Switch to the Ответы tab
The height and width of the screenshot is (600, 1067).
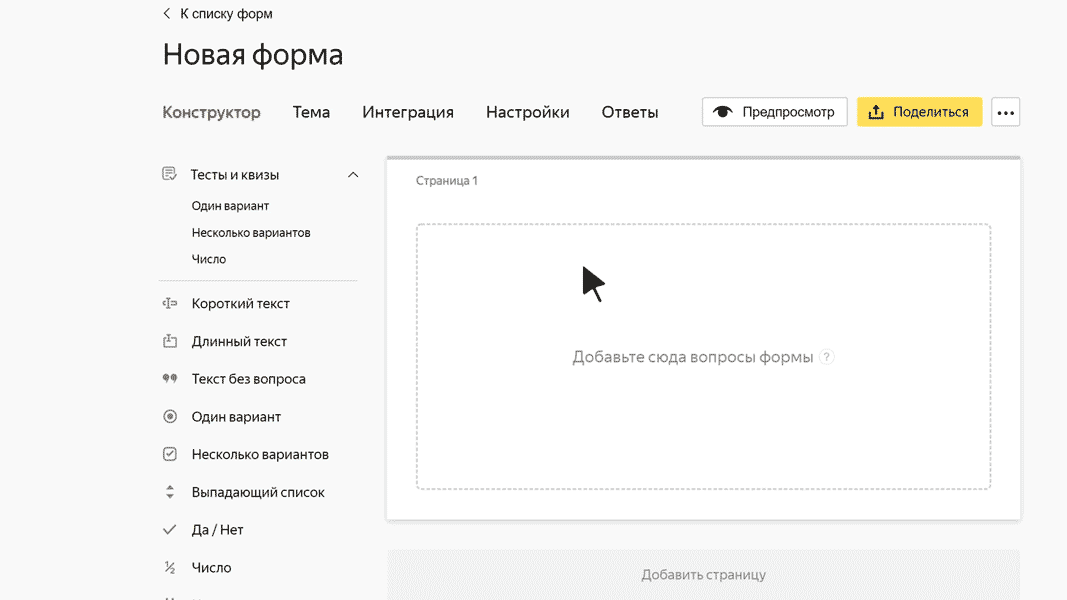click(629, 112)
